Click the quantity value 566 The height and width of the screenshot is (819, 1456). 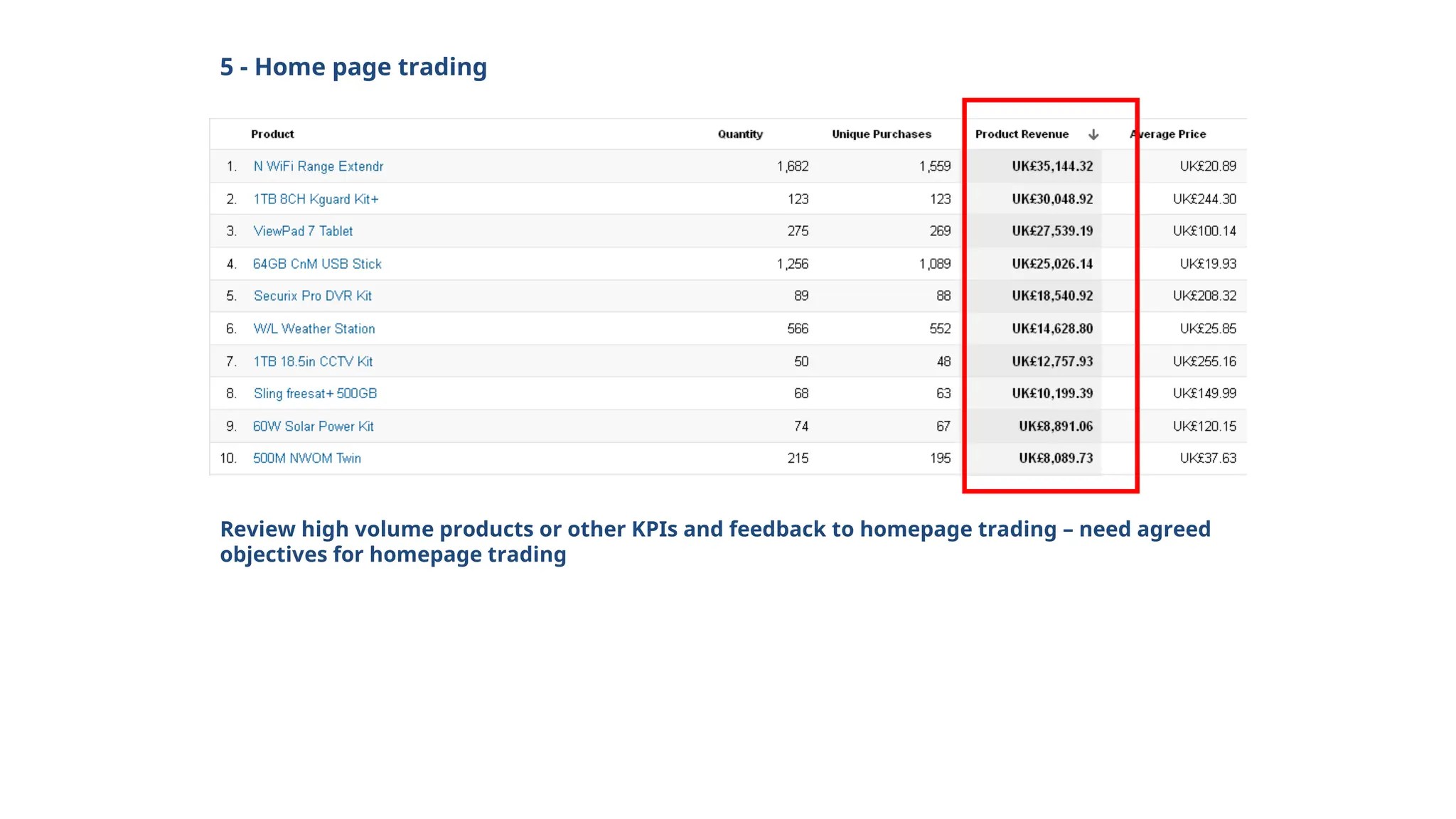798,328
